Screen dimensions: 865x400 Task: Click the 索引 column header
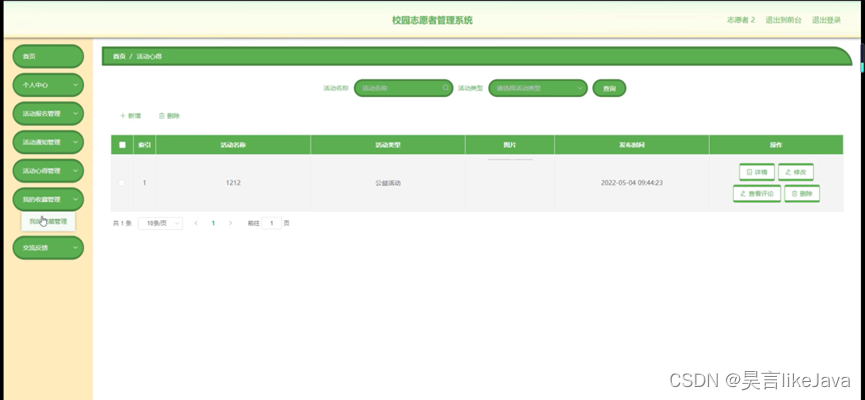click(x=145, y=145)
